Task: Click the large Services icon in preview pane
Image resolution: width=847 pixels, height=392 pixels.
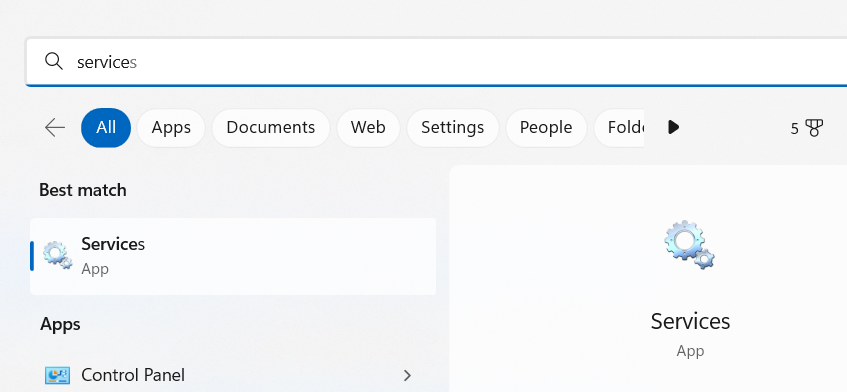Action: pyautogui.click(x=689, y=245)
